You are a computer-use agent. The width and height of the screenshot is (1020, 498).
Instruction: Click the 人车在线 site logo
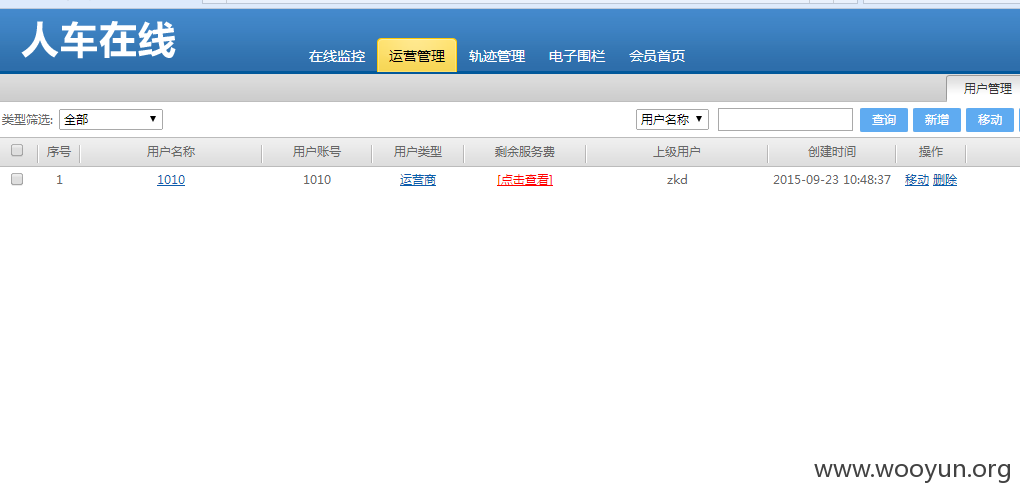[99, 42]
